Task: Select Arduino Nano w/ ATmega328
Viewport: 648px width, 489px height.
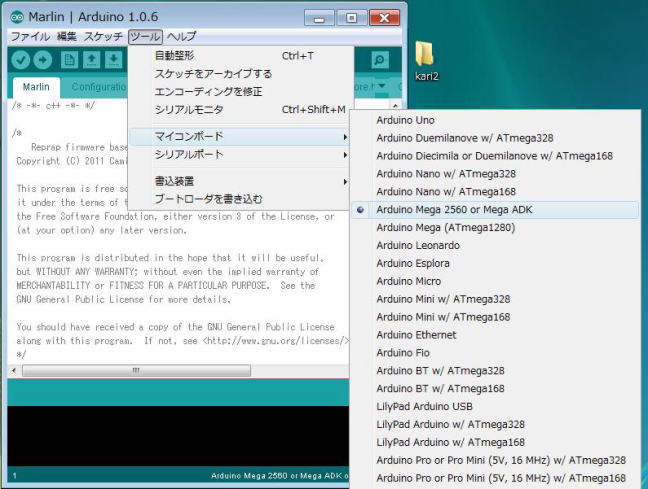Action: 495,174
